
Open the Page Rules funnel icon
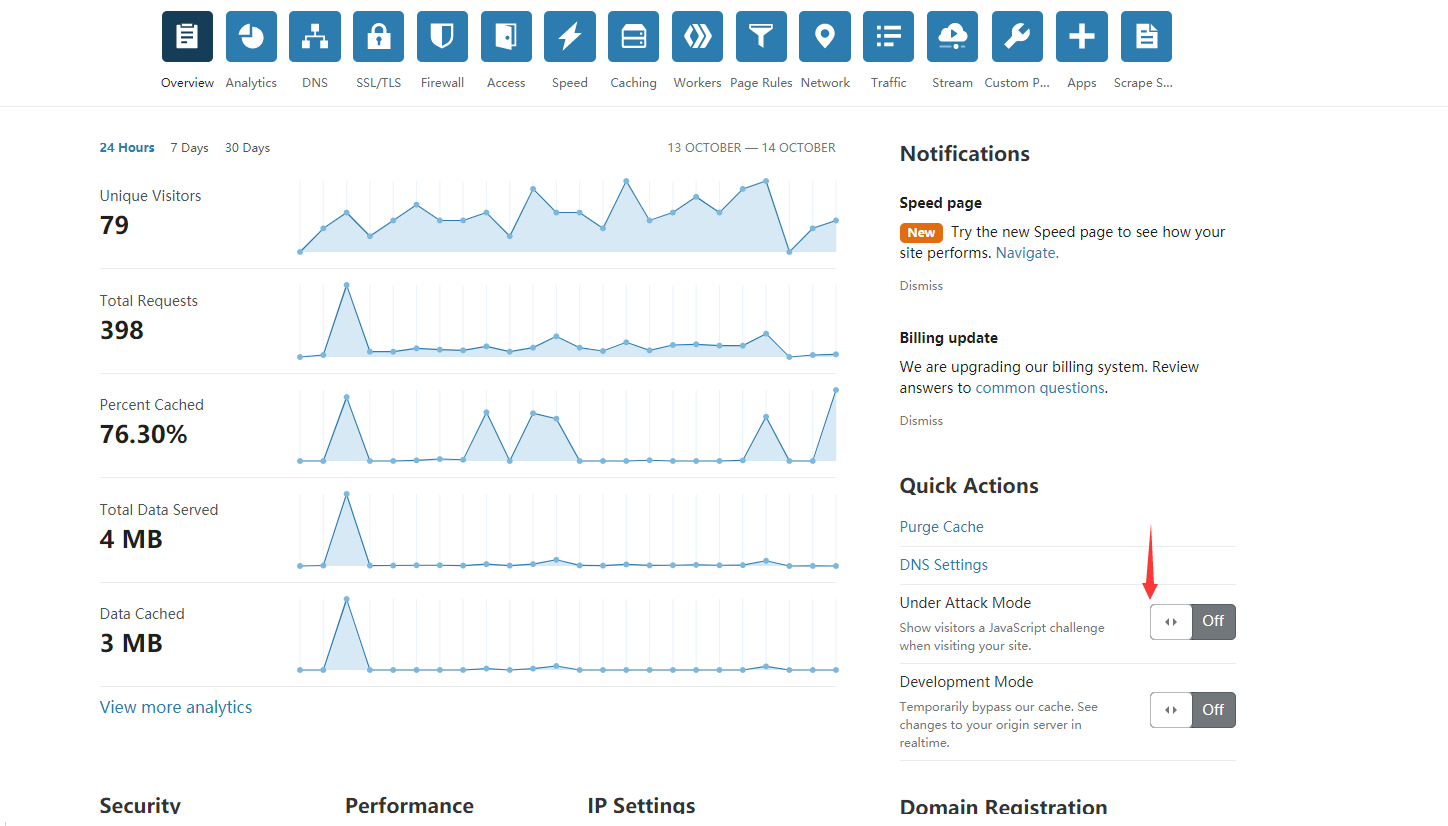click(761, 37)
